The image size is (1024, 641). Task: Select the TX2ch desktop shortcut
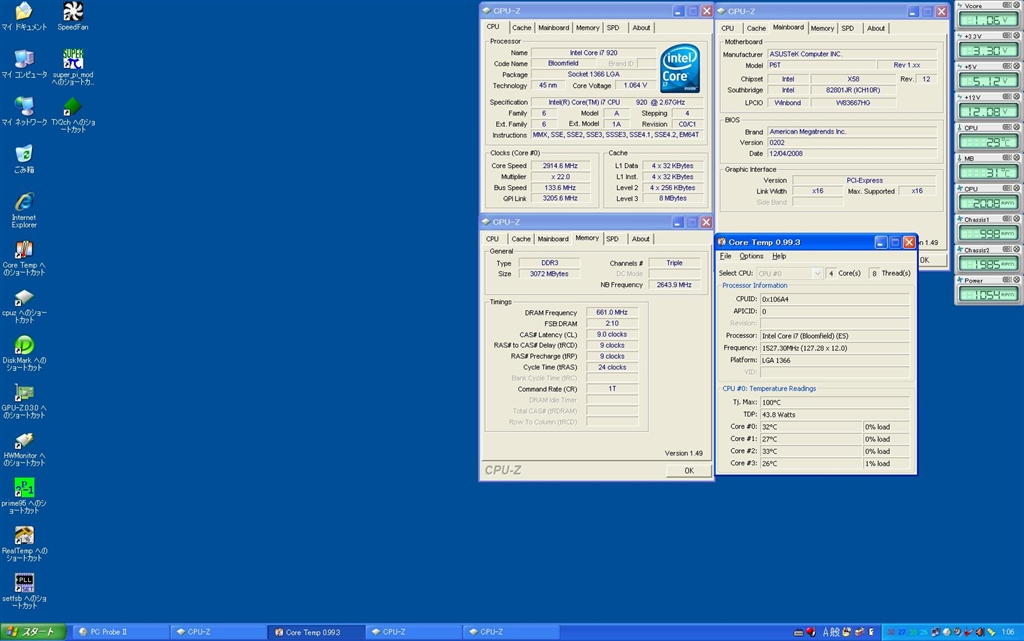click(x=73, y=107)
